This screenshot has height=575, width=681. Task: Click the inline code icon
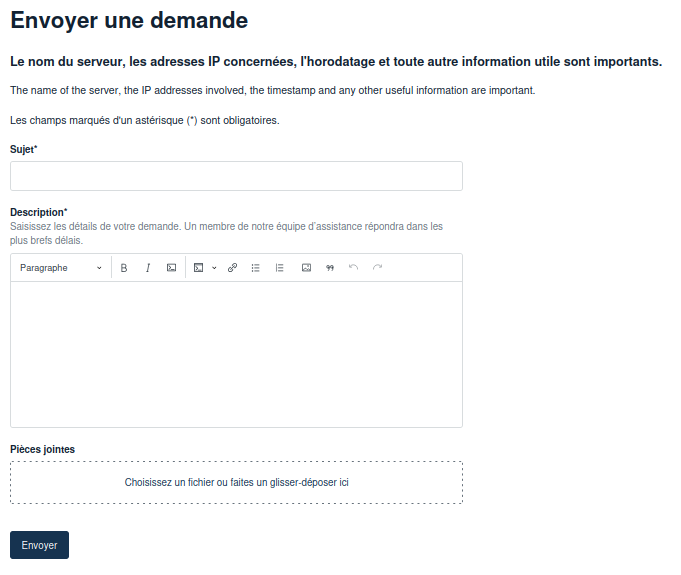[171, 268]
